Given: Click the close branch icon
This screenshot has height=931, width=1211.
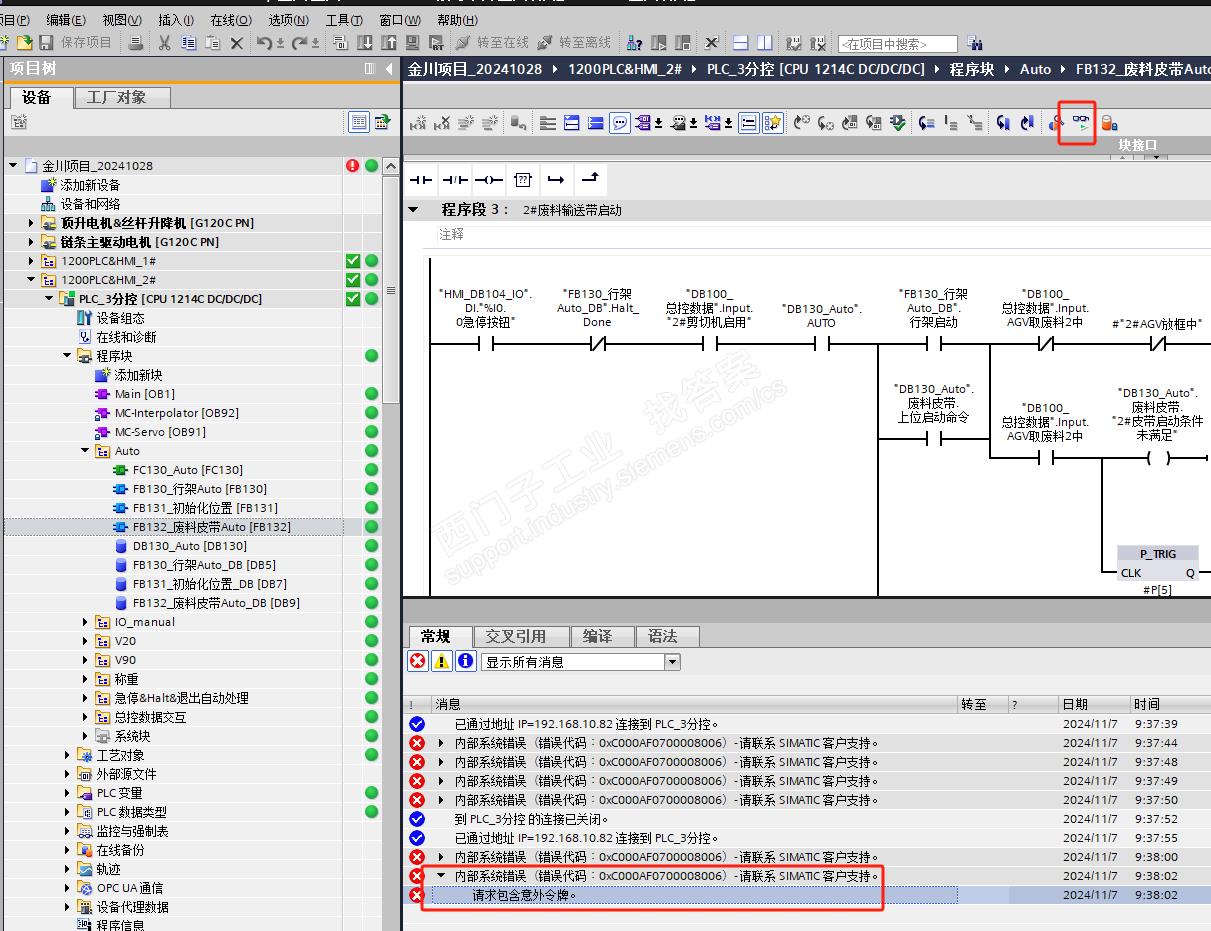Looking at the screenshot, I should [x=589, y=180].
